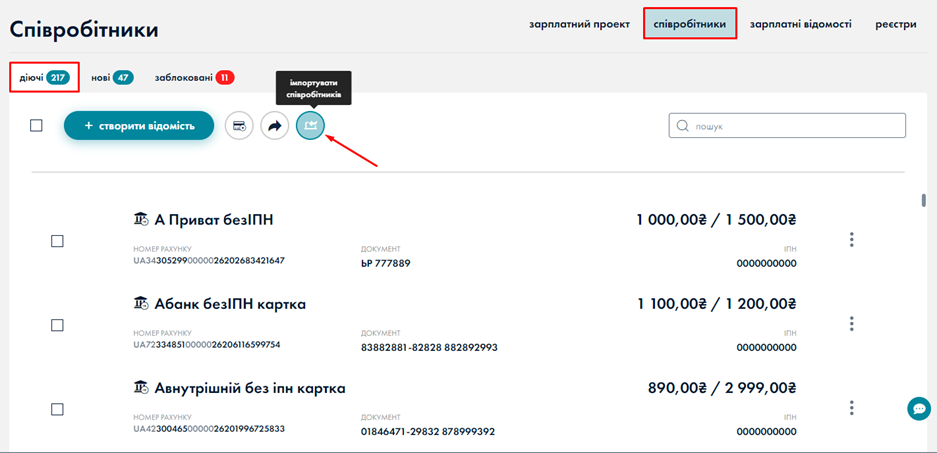This screenshot has height=453, width=937.
Task: Click the import employees icon button
Action: pos(311,126)
